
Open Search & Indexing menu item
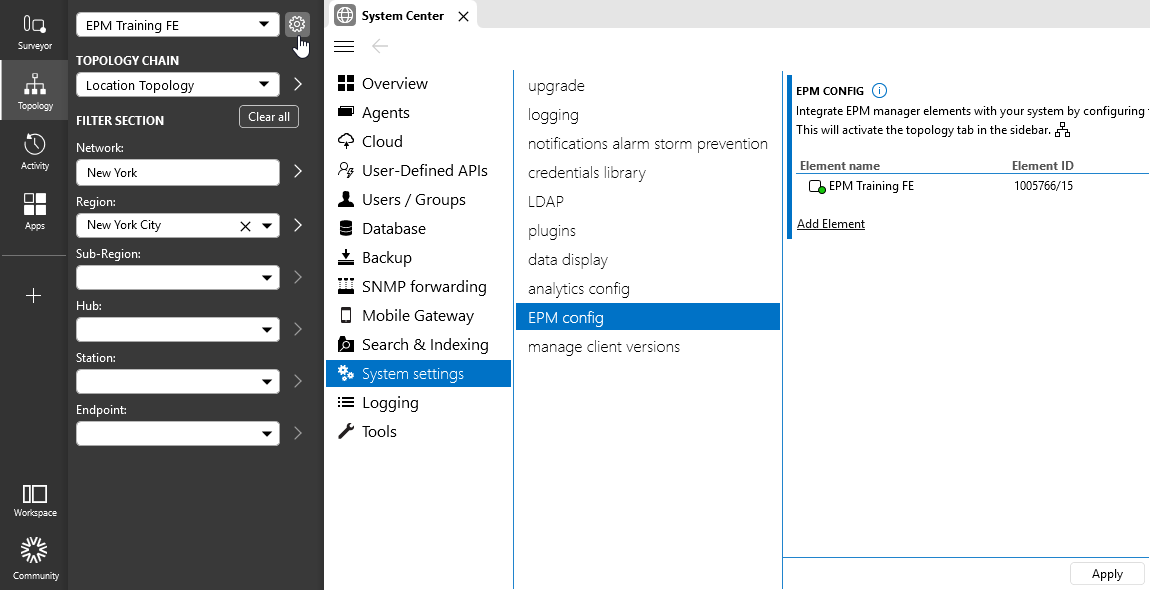click(418, 344)
